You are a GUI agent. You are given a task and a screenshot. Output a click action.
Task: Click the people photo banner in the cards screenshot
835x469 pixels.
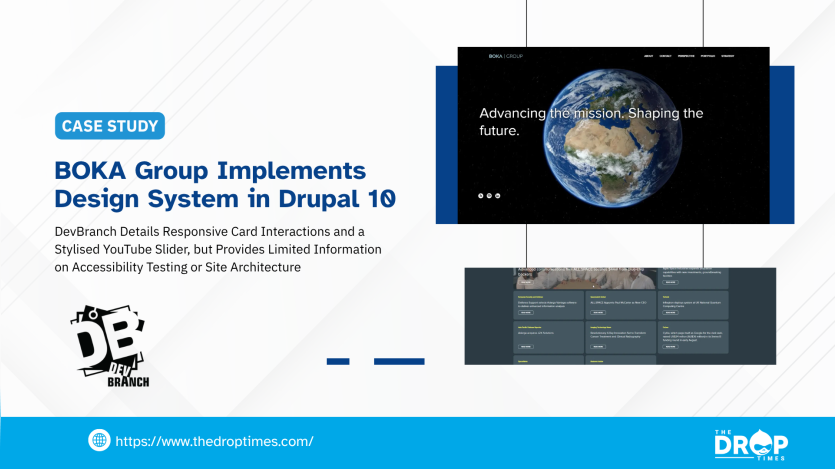(x=585, y=278)
